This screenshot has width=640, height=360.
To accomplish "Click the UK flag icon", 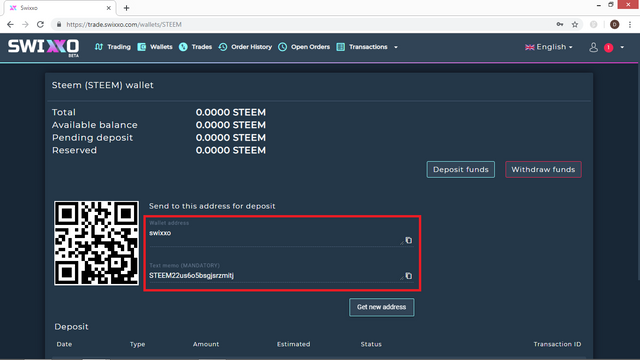I will pos(530,47).
